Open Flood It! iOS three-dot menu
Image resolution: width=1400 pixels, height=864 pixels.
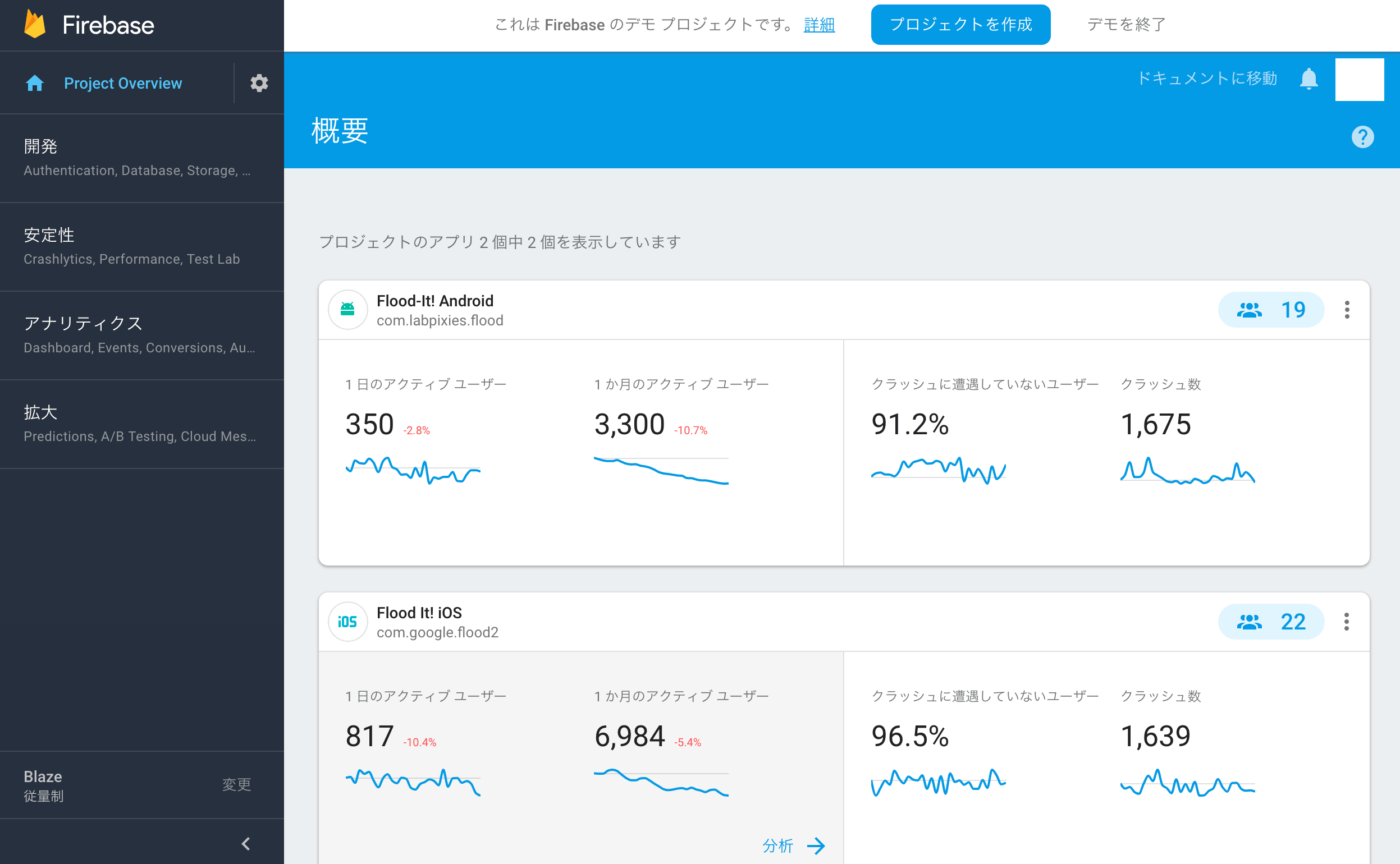1346,622
